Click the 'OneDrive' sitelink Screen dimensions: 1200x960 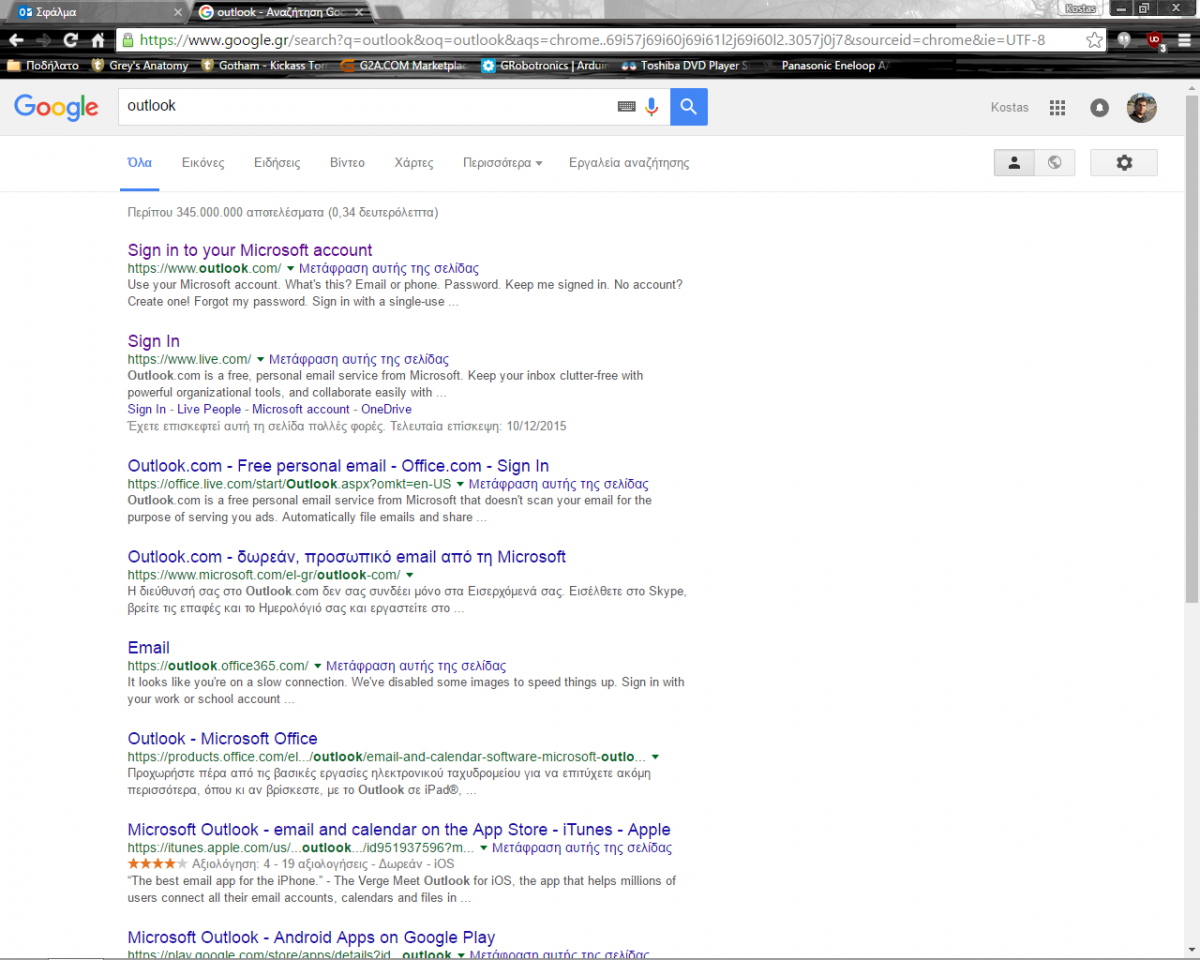tap(386, 409)
